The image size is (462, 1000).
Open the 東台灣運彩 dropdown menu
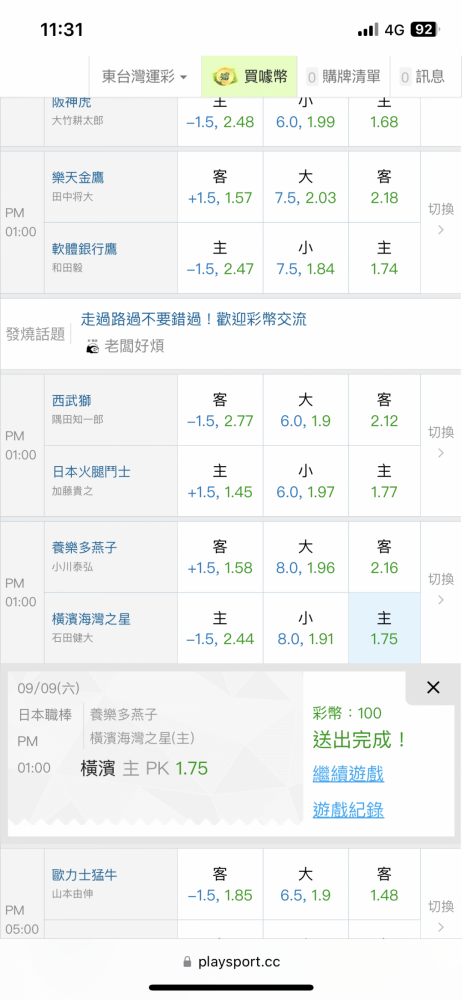click(145, 77)
